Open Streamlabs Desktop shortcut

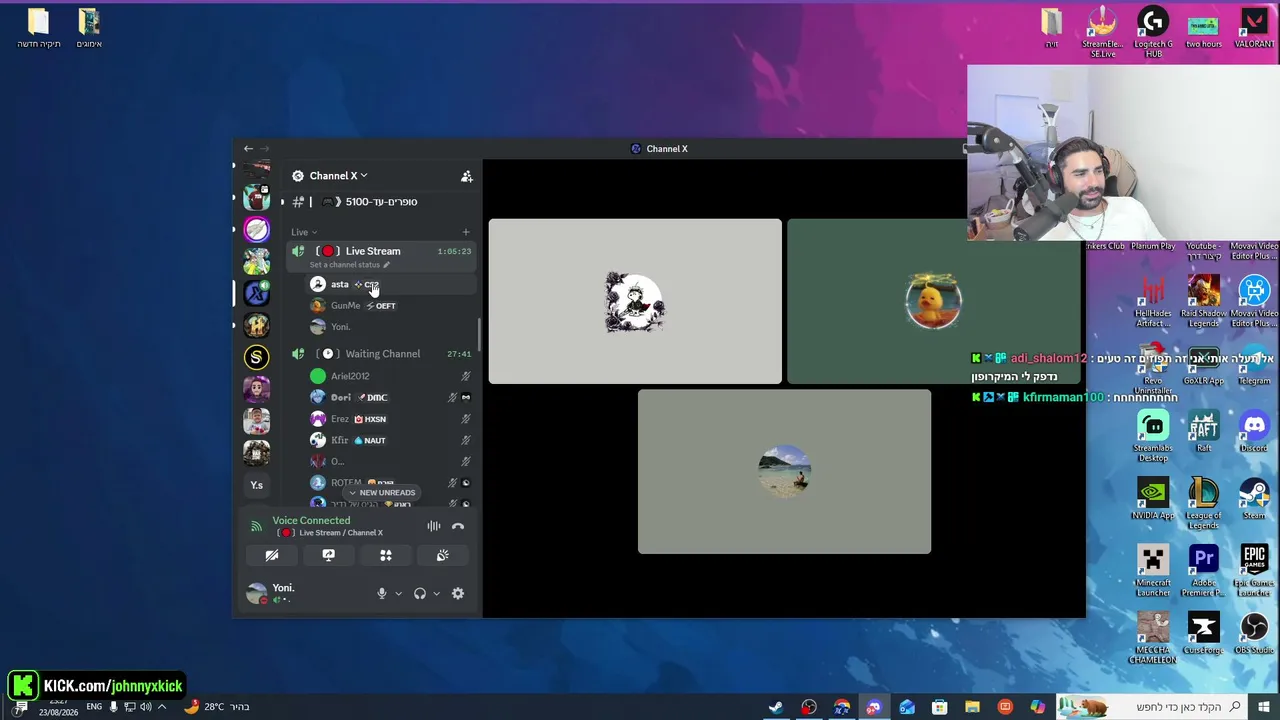(1153, 436)
